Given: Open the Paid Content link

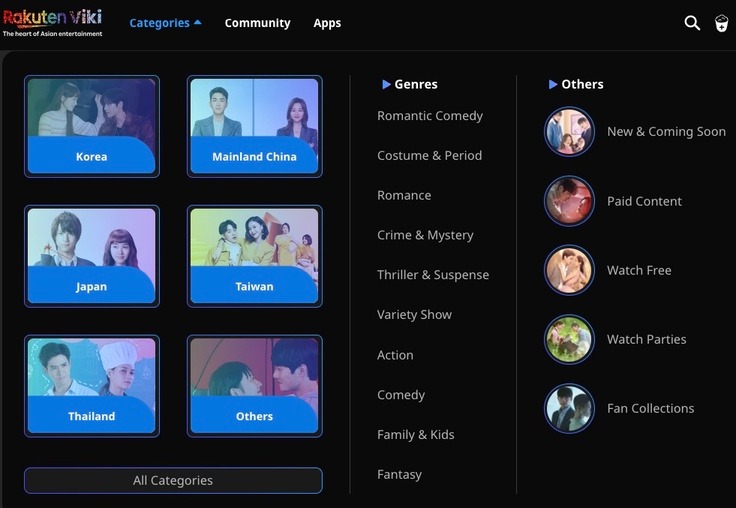Looking at the screenshot, I should tap(644, 201).
